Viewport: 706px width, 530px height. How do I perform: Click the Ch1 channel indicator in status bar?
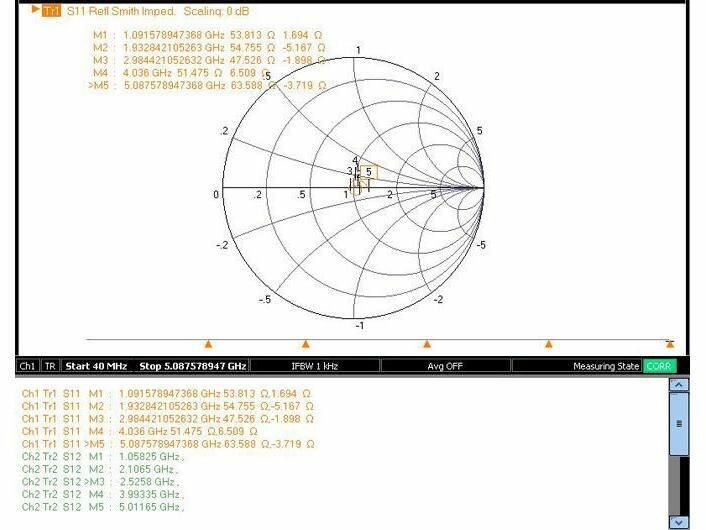coord(28,366)
